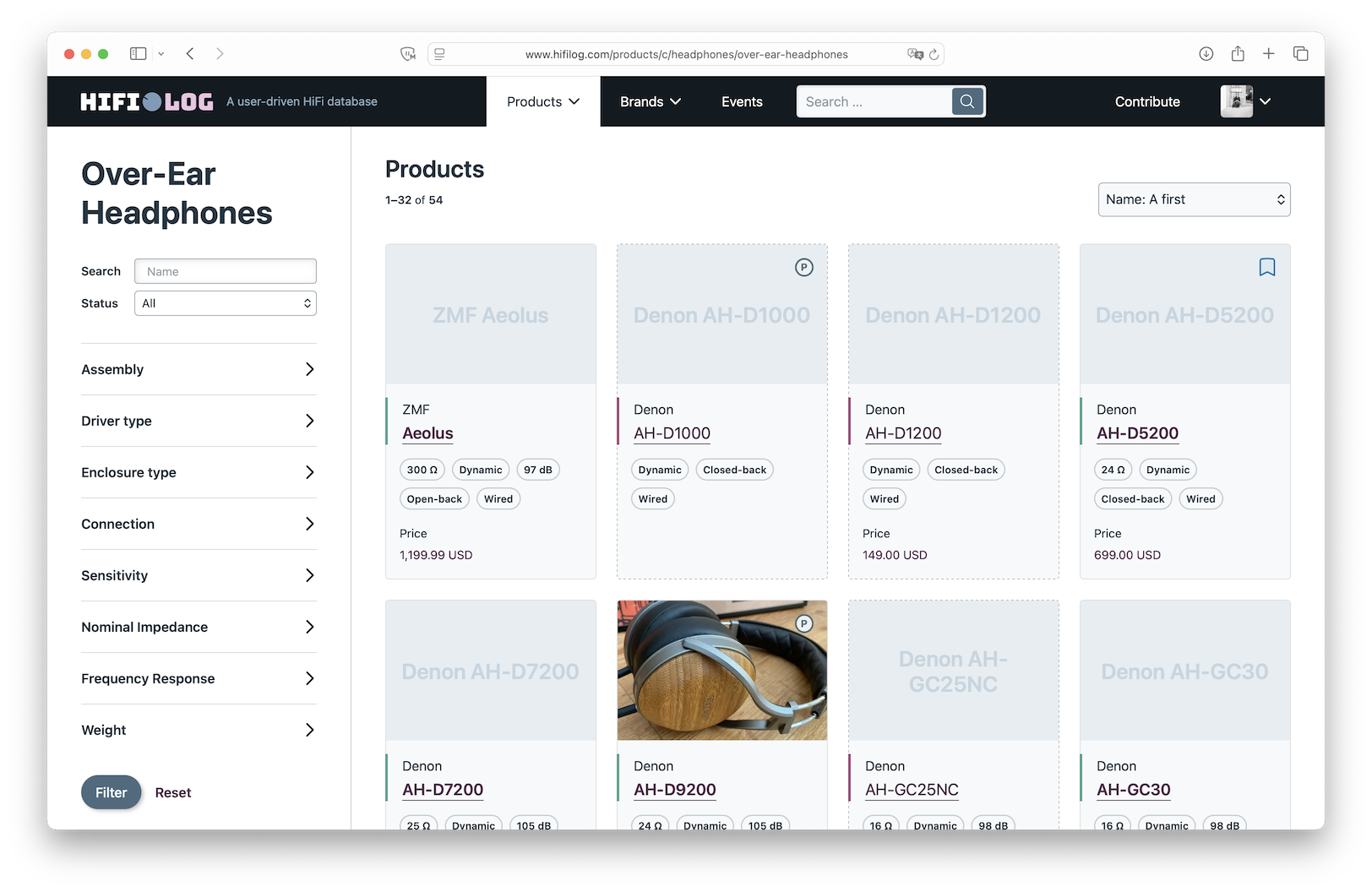Open the user avatar menu
1372x892 pixels.
pos(1246,101)
